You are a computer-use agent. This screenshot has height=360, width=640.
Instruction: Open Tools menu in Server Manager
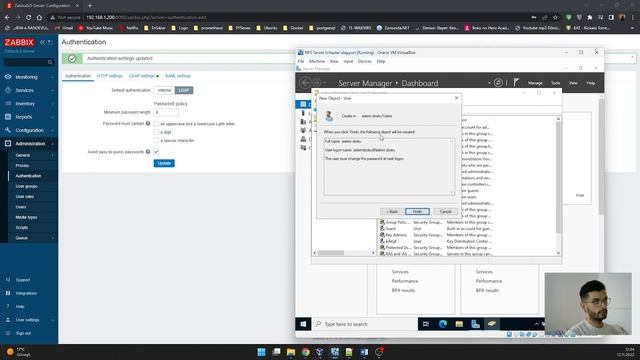coord(556,83)
